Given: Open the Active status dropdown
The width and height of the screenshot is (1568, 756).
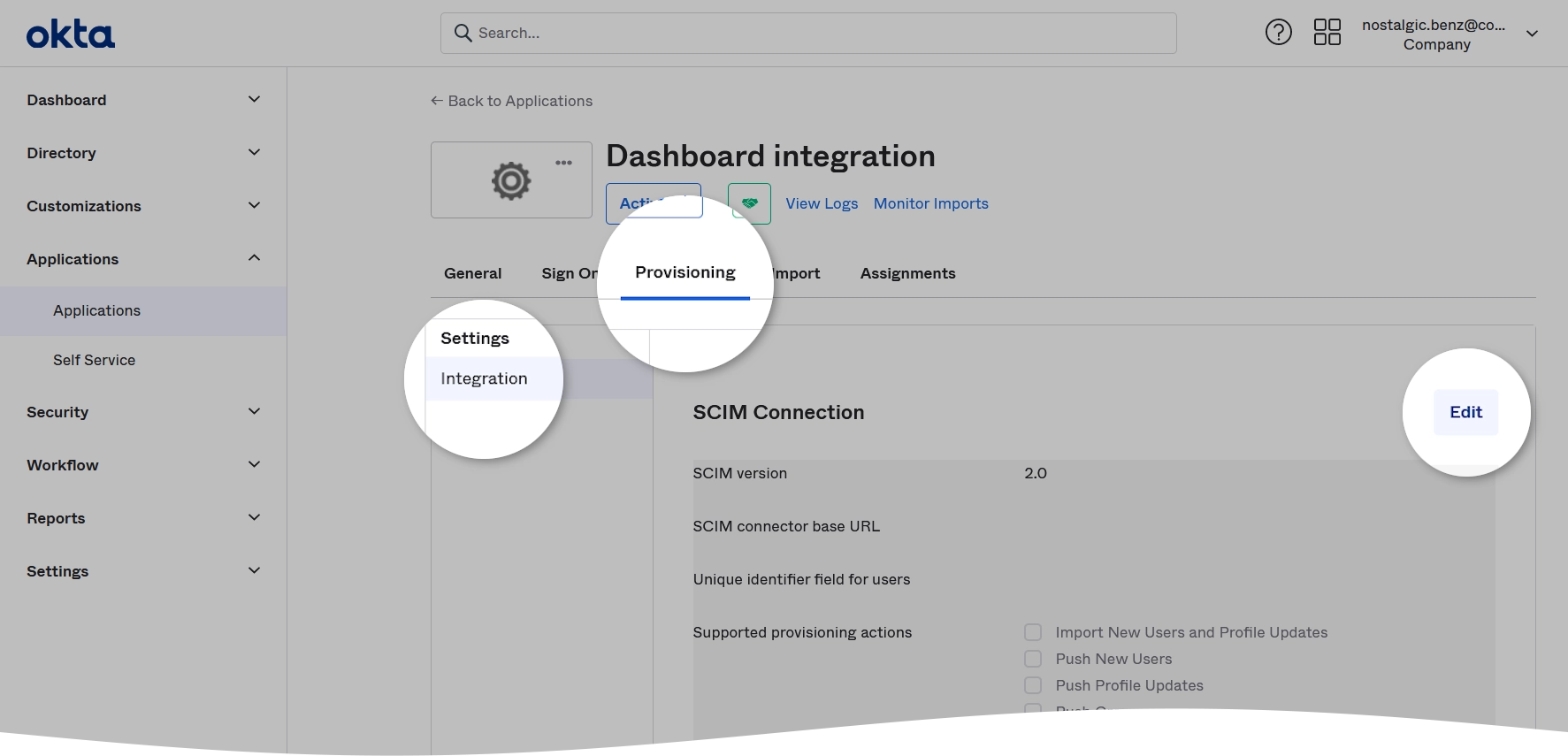Looking at the screenshot, I should click(654, 203).
